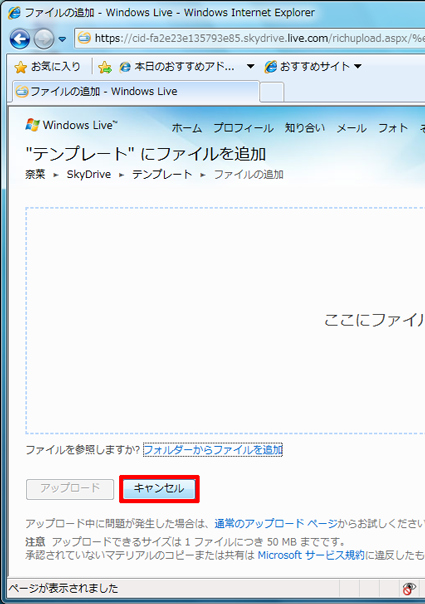Screen dimensions: 425x604
Task: Click the Windows Live logo
Action: [x=72, y=125]
